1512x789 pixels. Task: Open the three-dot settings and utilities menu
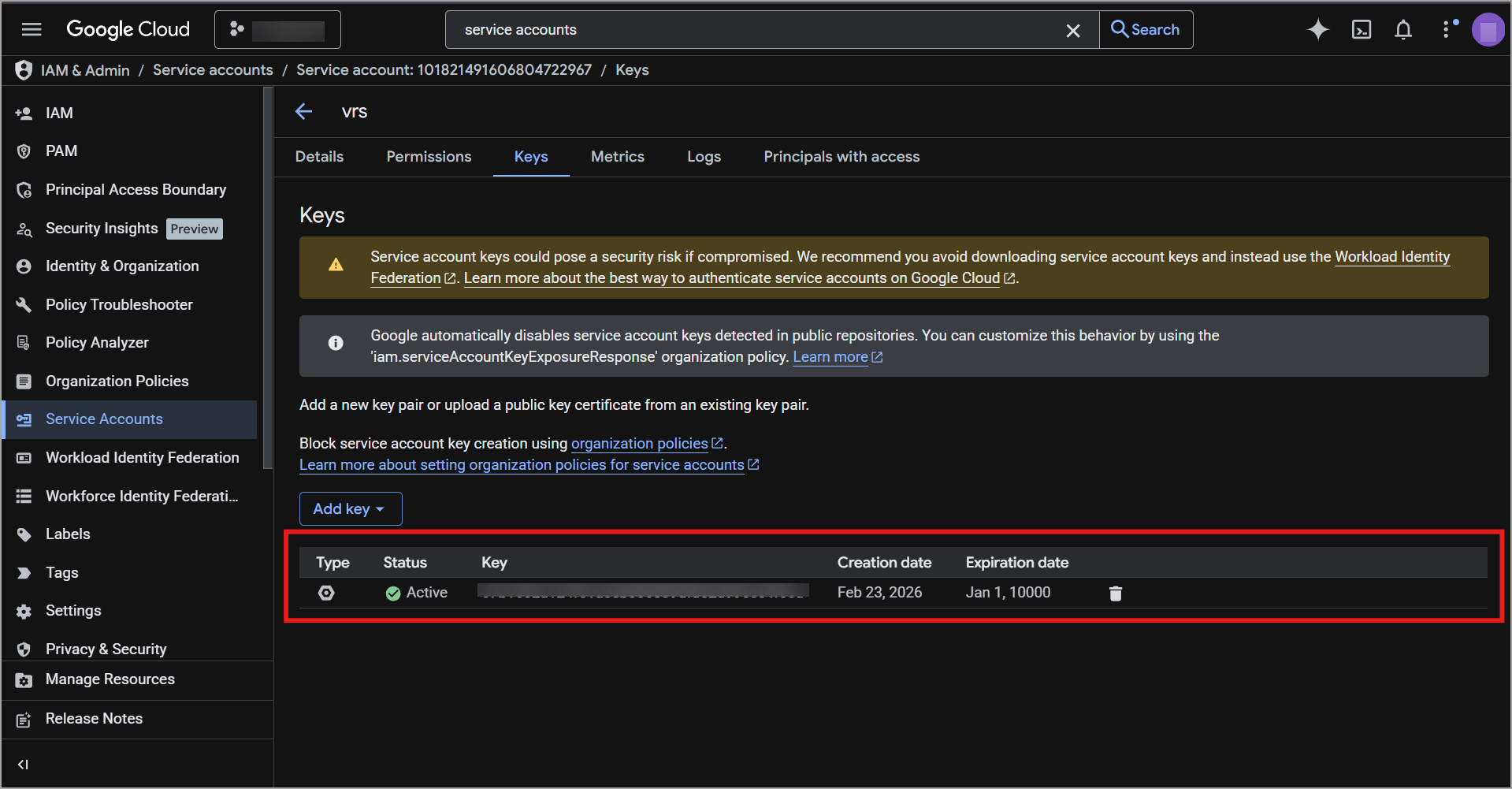pos(1446,30)
